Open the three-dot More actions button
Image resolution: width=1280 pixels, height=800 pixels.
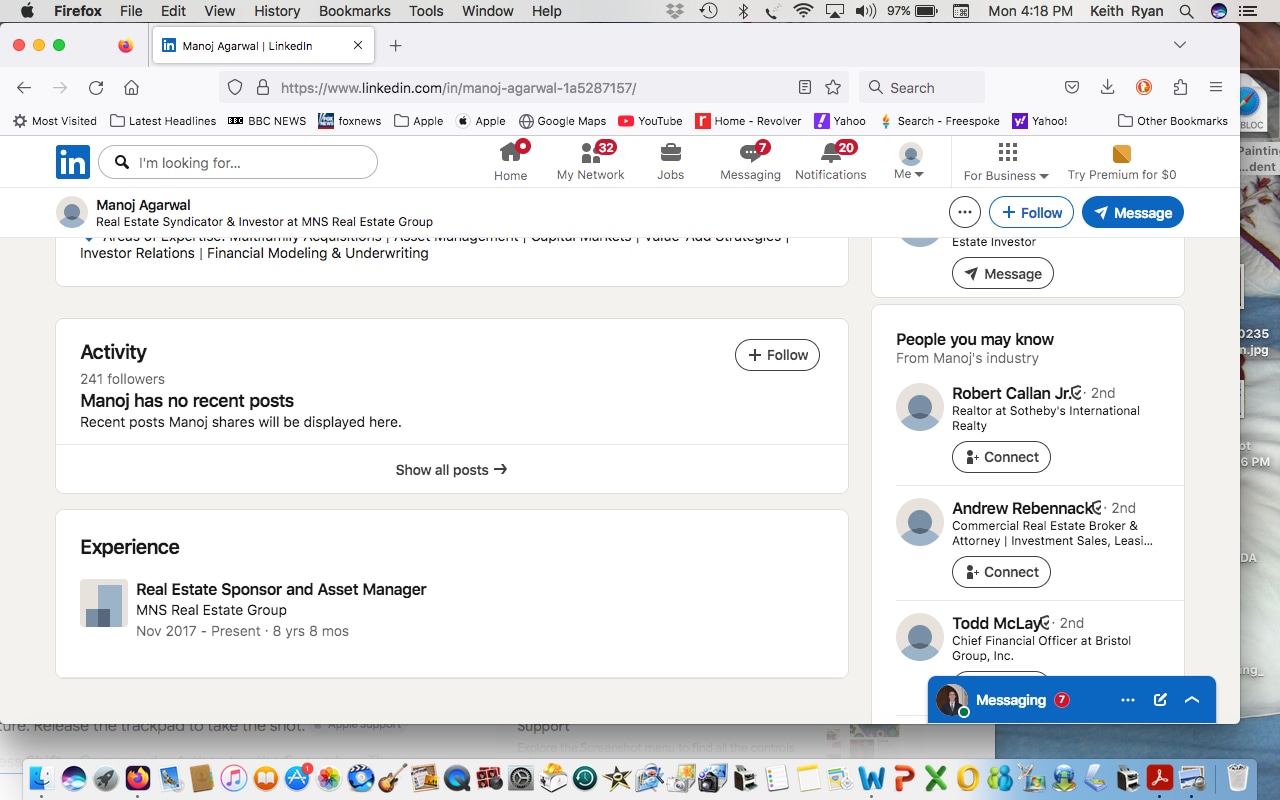(964, 212)
